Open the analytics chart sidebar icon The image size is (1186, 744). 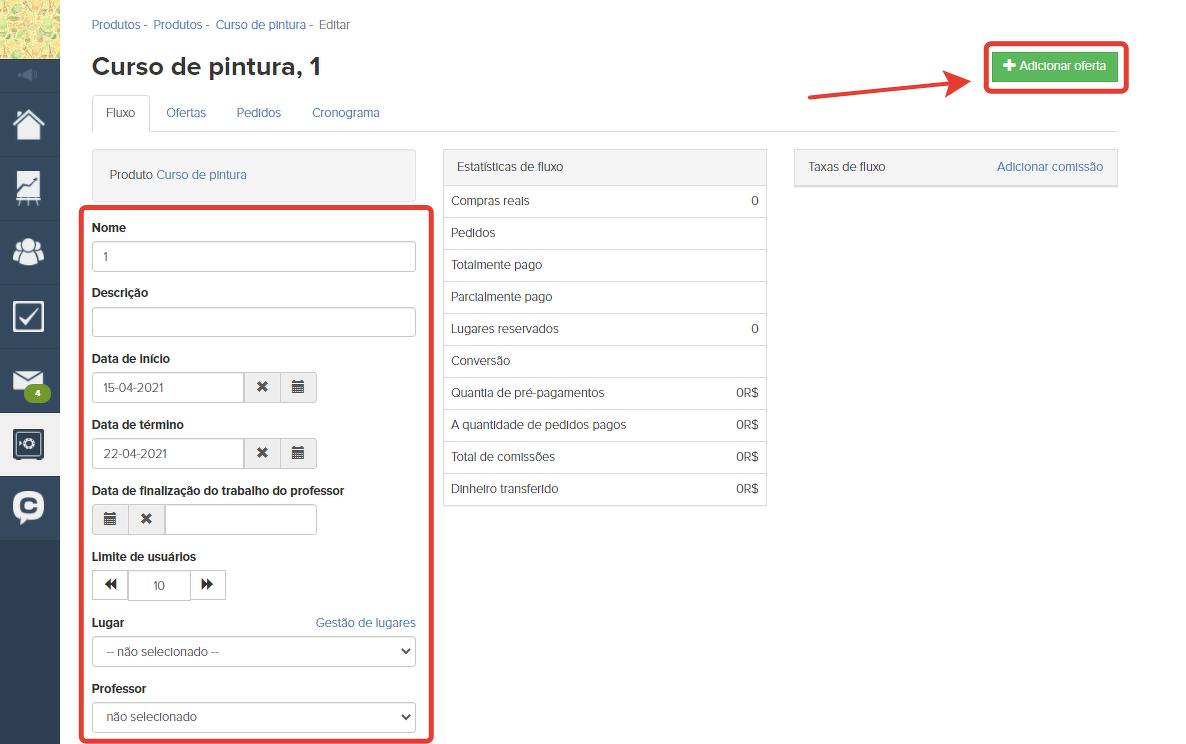tap(29, 187)
